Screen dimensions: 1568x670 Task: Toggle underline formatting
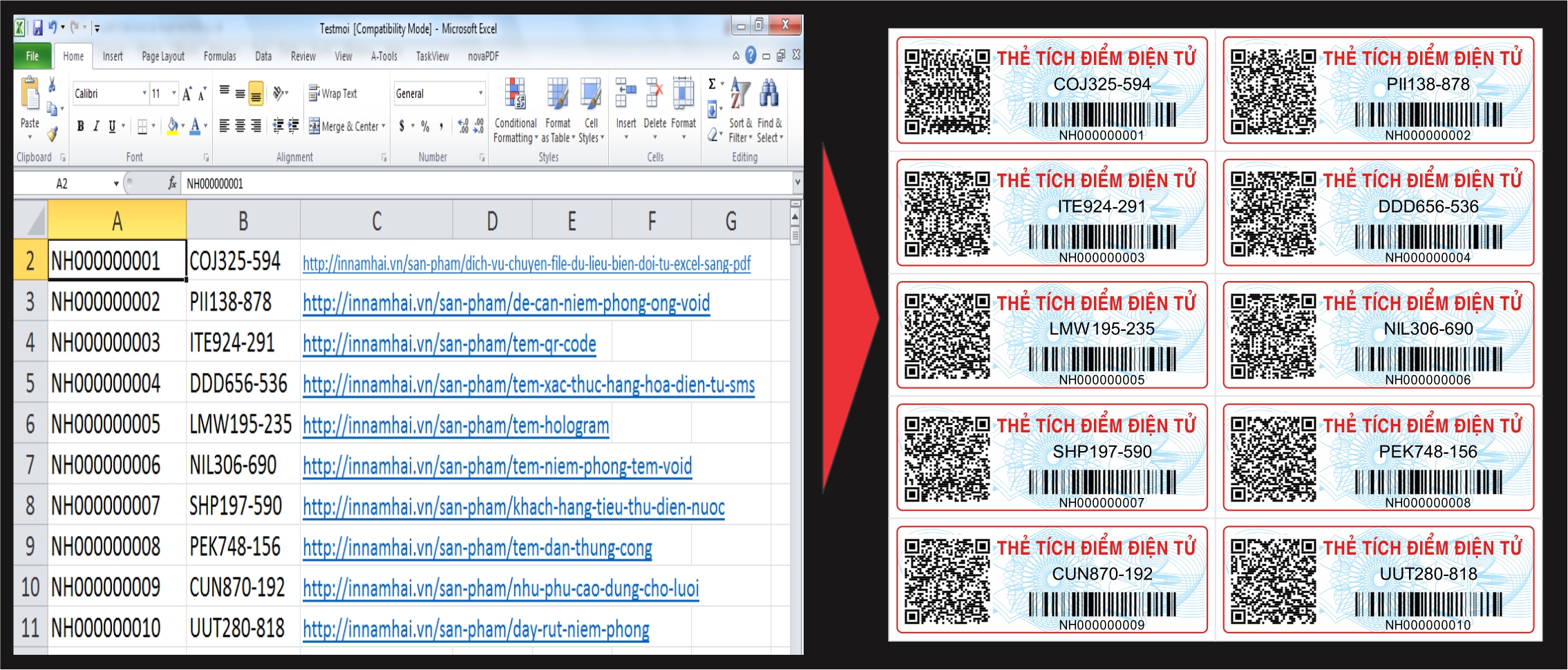[112, 126]
